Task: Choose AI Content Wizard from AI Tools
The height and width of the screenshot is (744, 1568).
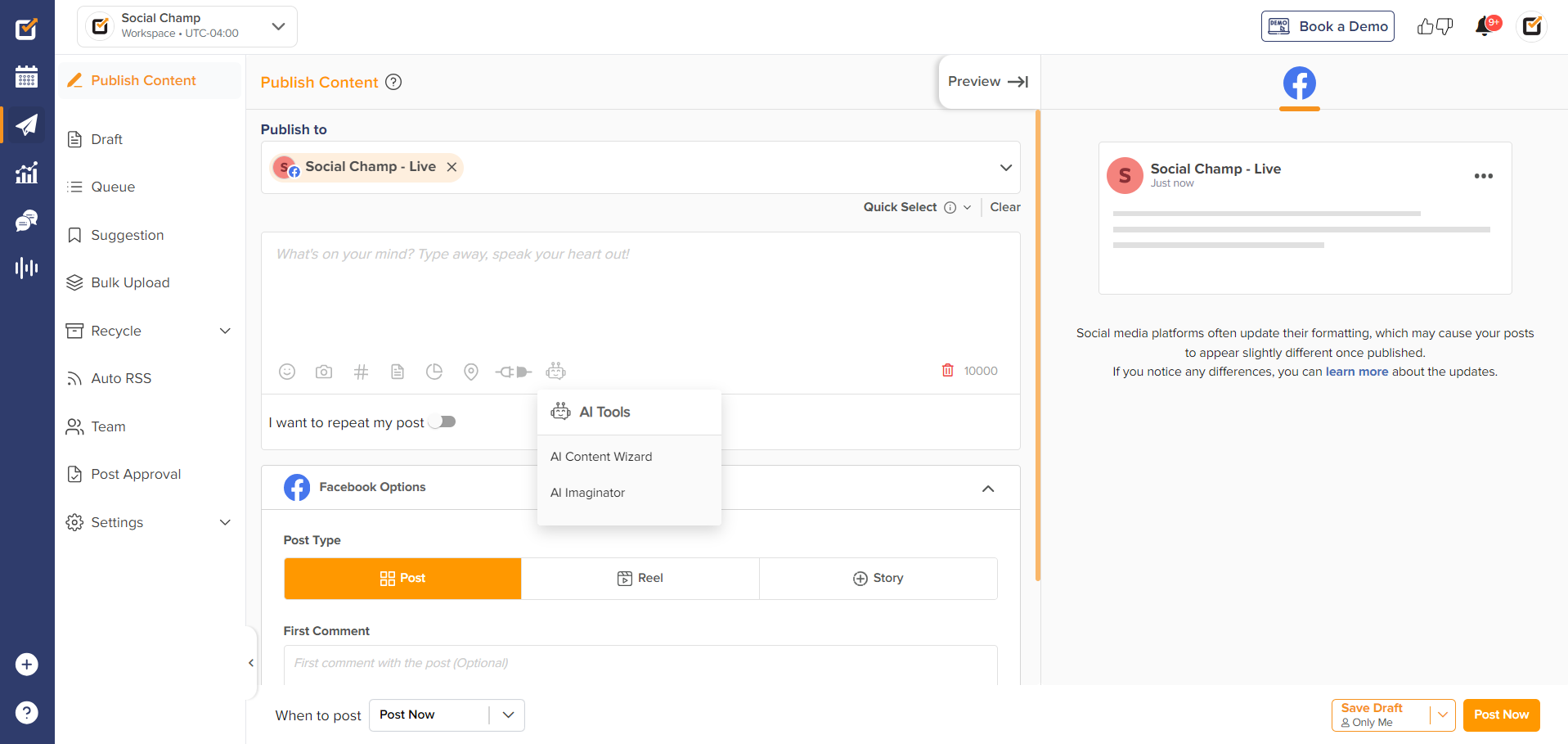Action: pyautogui.click(x=601, y=457)
